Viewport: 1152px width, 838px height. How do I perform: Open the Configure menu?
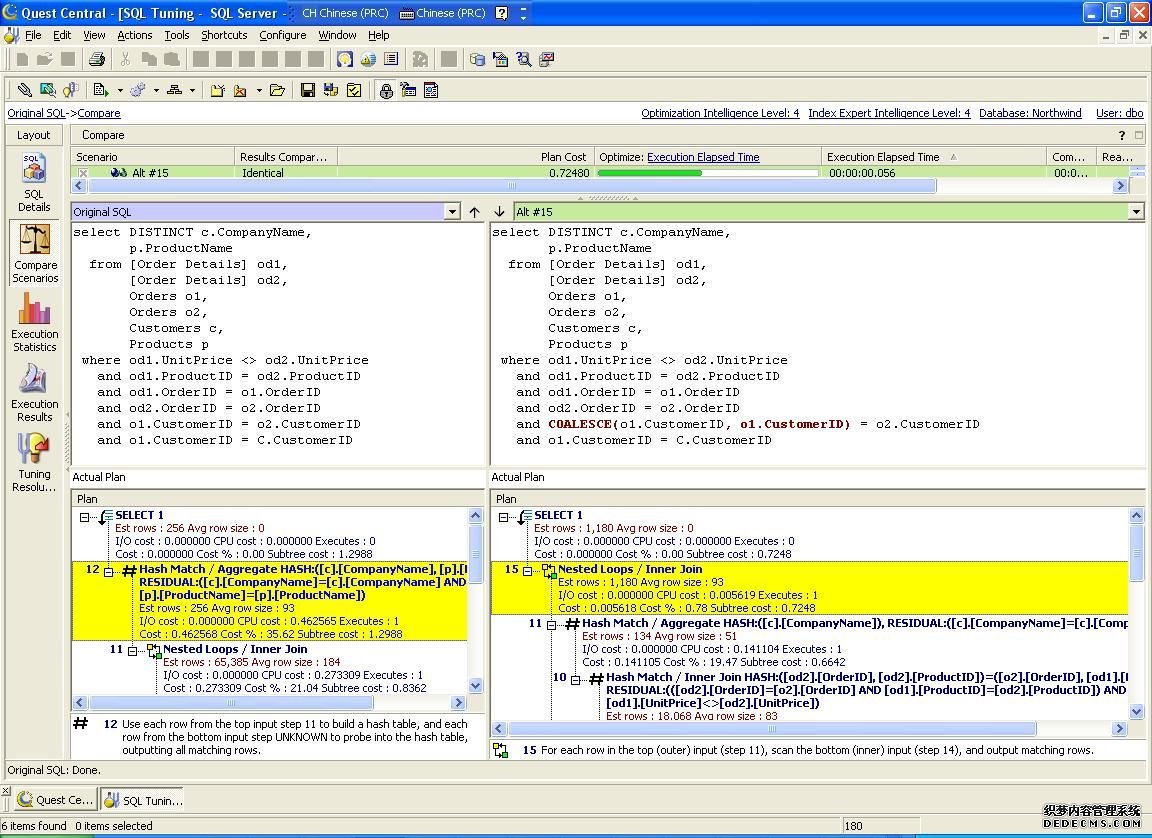tap(283, 35)
